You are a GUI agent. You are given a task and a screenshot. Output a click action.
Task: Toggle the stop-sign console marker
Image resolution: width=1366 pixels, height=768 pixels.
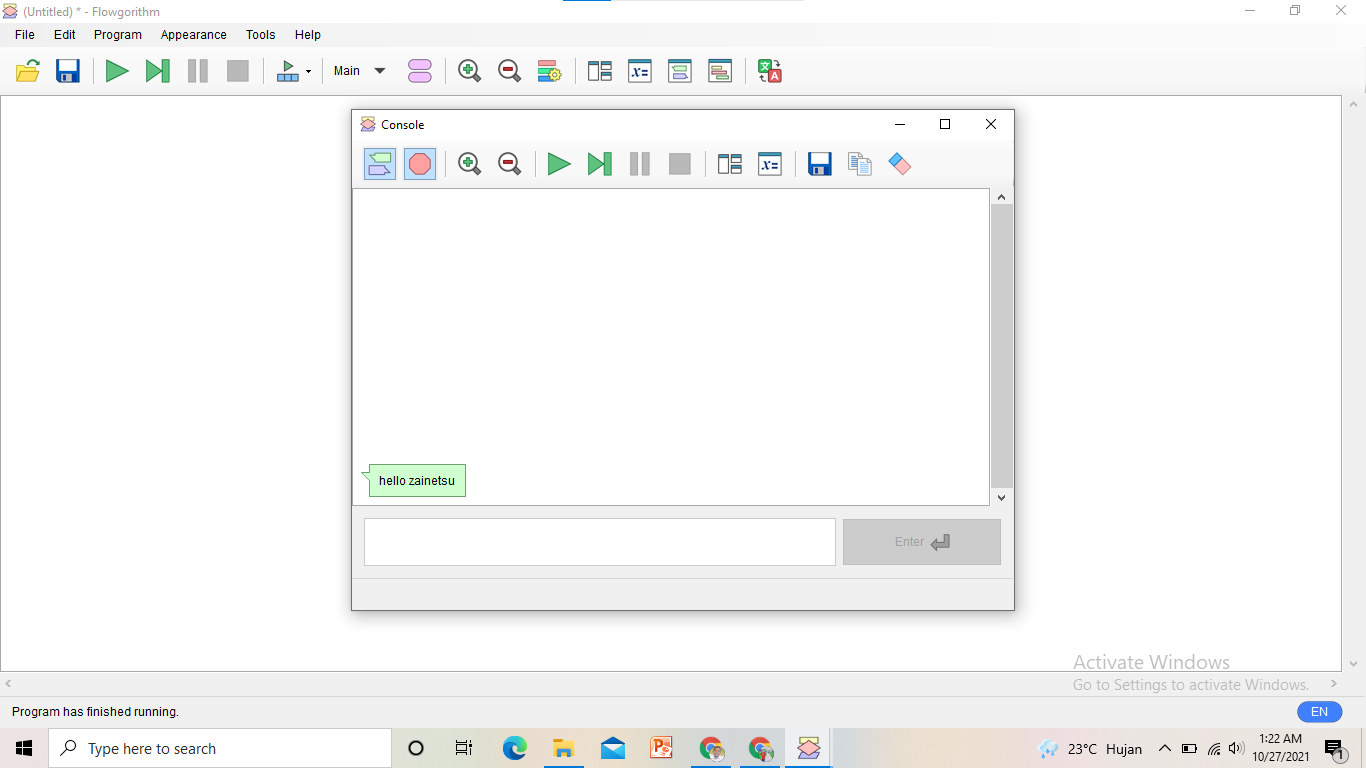click(x=419, y=164)
